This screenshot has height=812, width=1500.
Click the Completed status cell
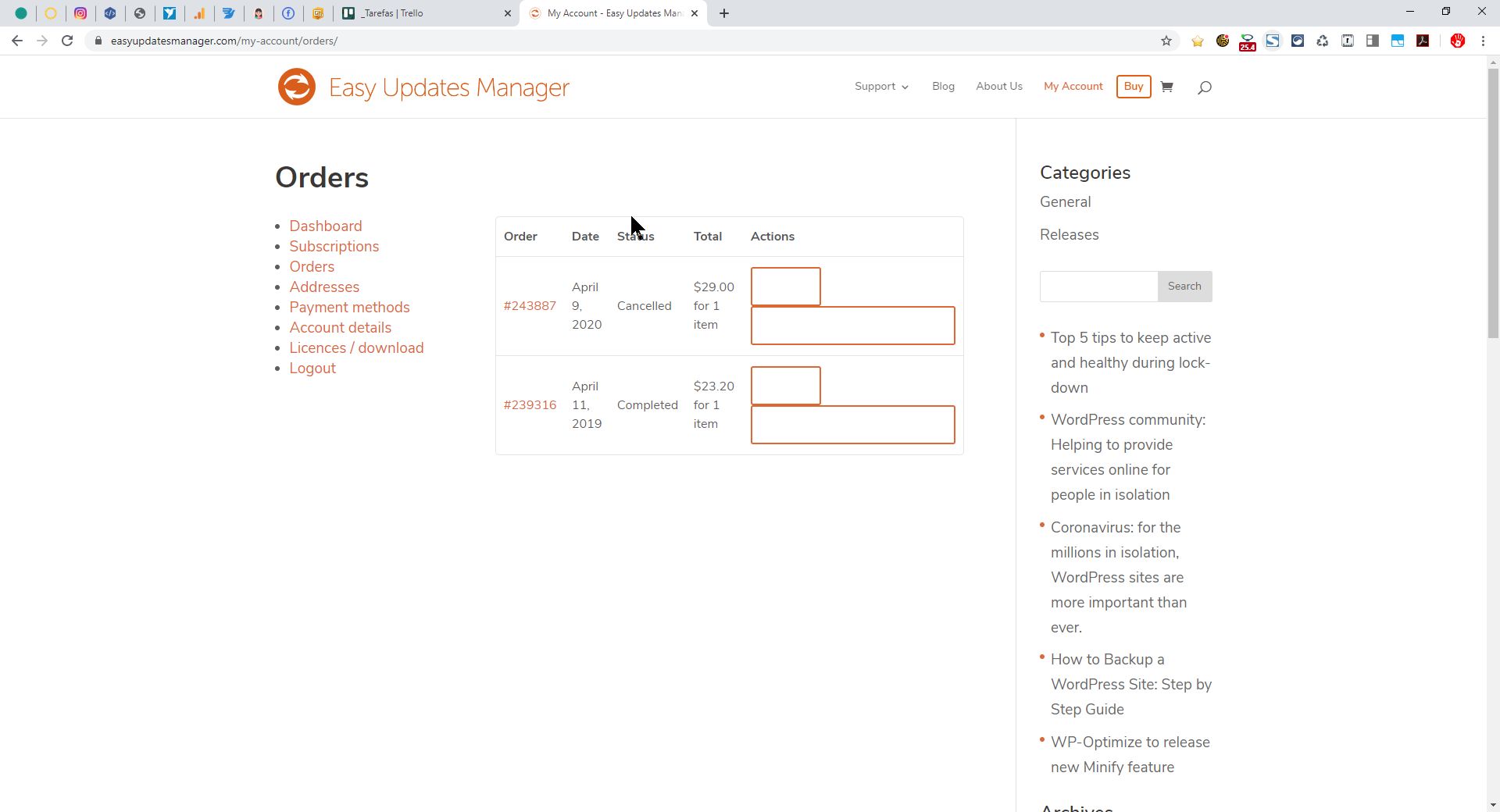647,405
